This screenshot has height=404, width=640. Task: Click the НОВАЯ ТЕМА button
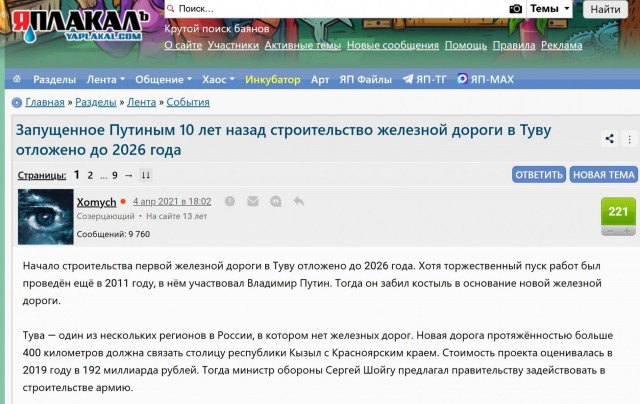(x=604, y=175)
